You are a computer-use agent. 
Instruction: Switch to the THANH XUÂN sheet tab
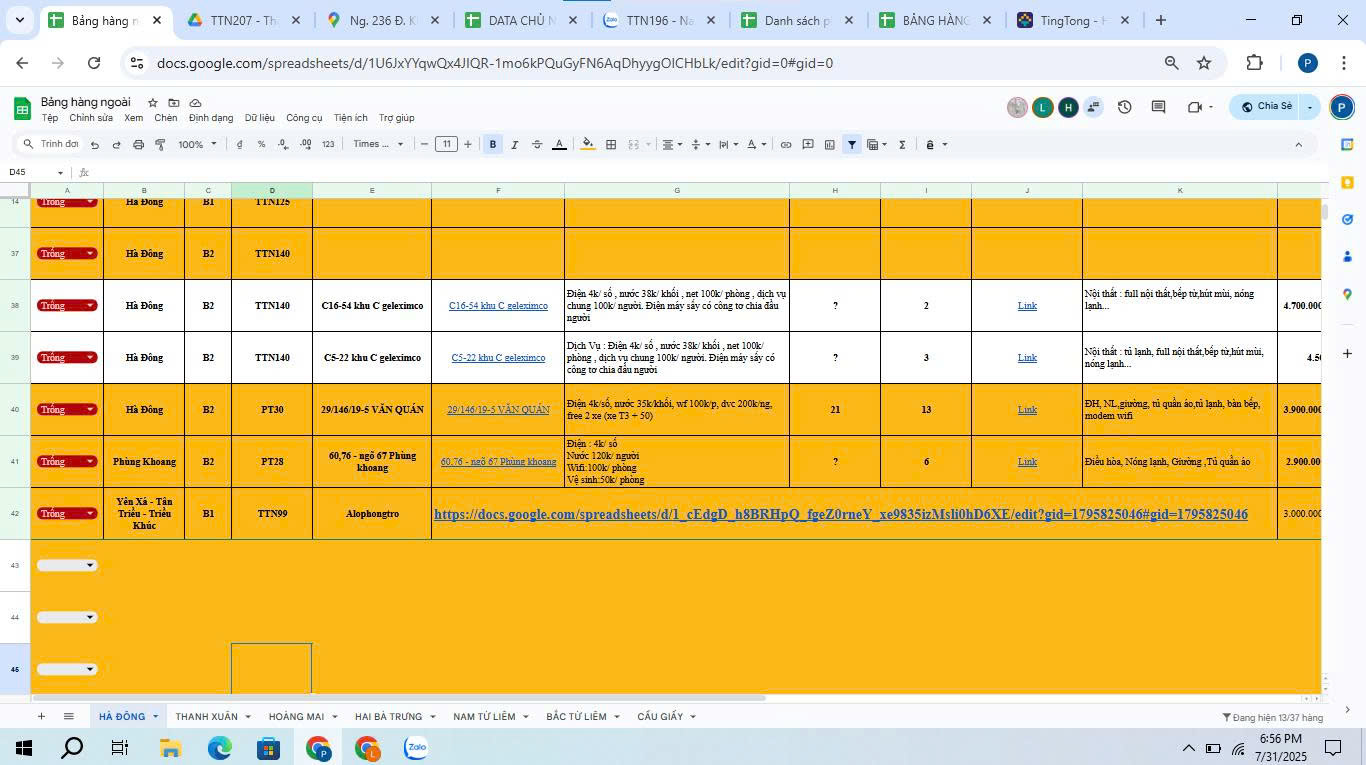point(206,717)
